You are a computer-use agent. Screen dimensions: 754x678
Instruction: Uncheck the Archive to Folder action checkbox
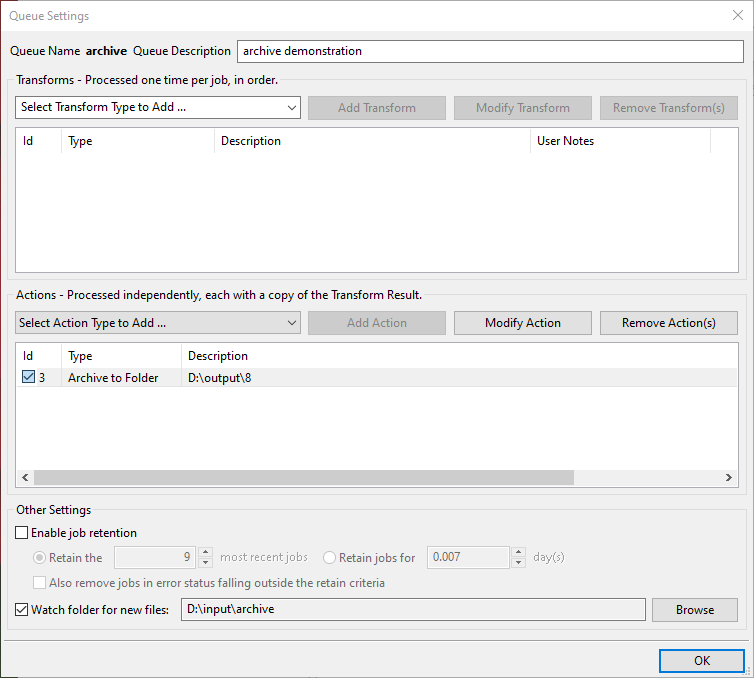[28, 378]
